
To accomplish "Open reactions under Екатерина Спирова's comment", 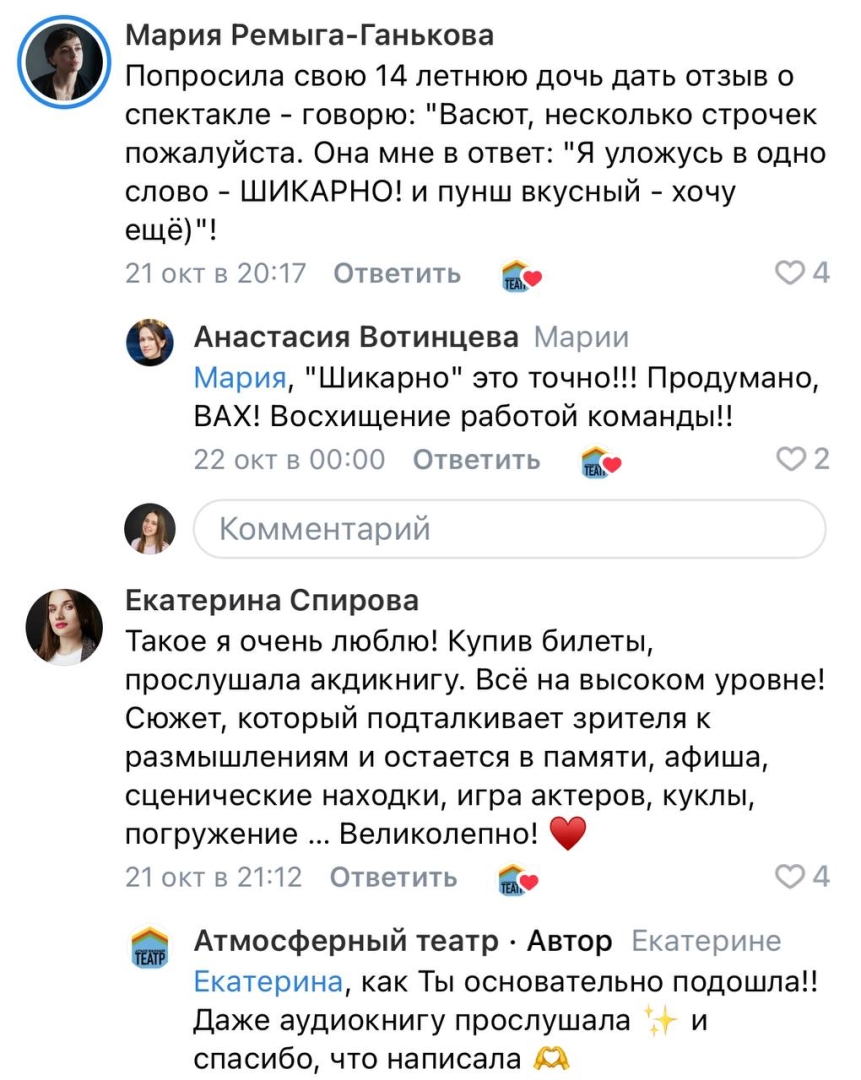I will 518,878.
